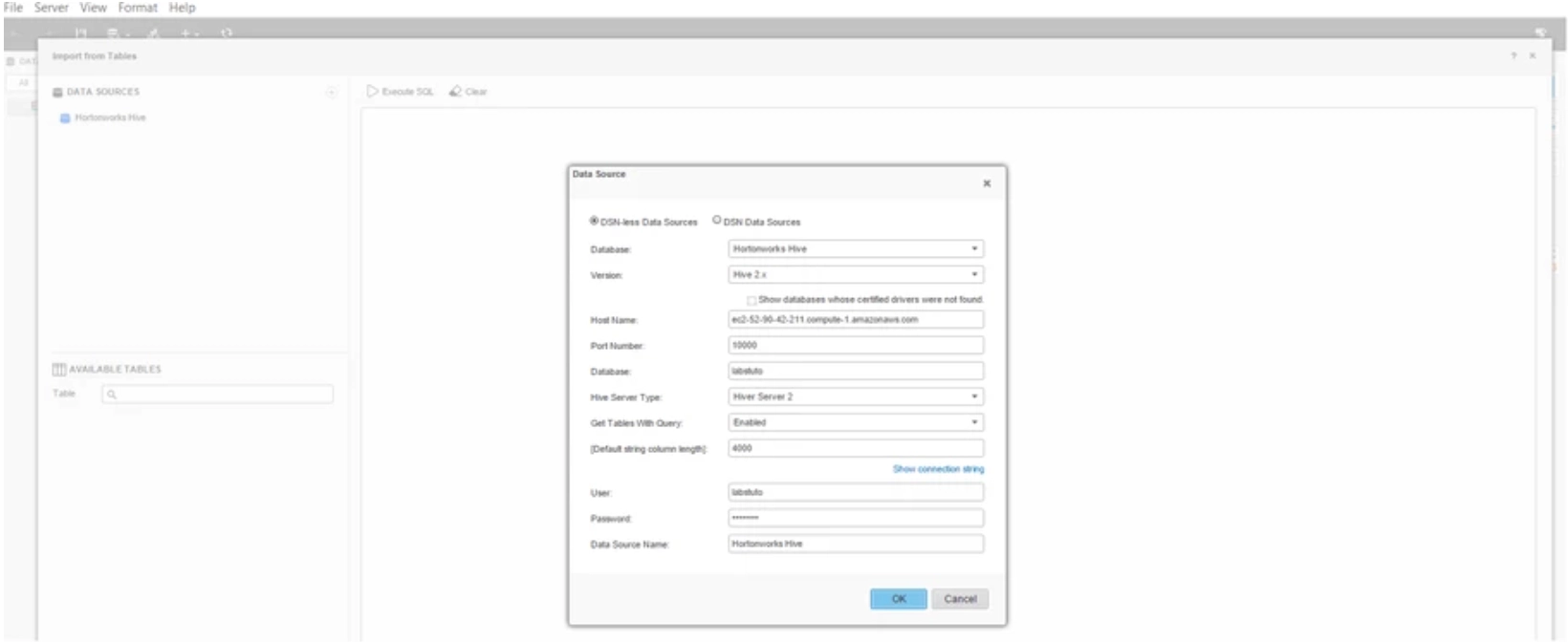Screen dimensions: 1568x642
Task: Click the save icon in the main toolbar
Action: (81, 33)
